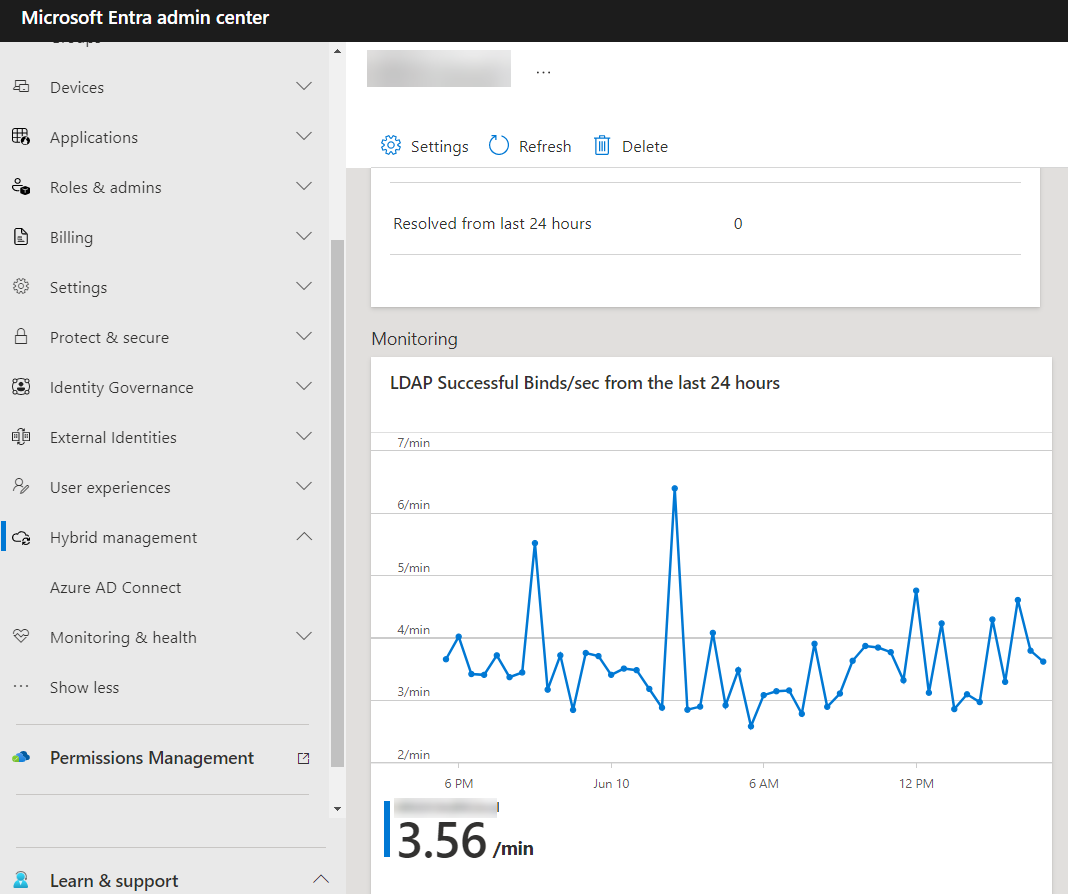1068x894 pixels.
Task: Expand the sidebar Settings chevron
Action: tap(304, 286)
